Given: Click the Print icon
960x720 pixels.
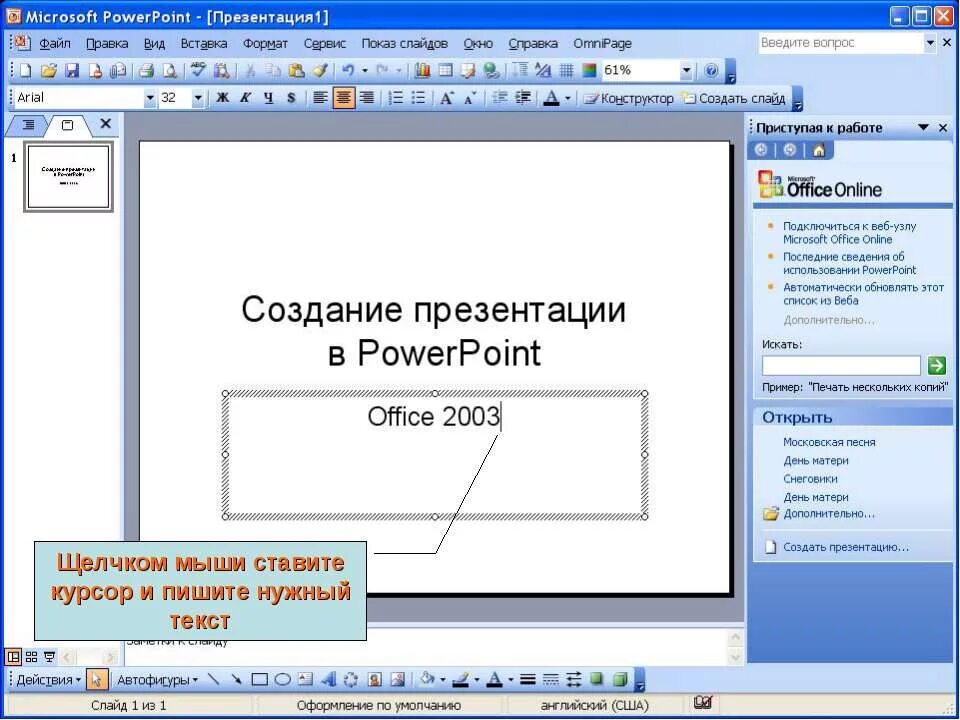Looking at the screenshot, I should point(146,70).
